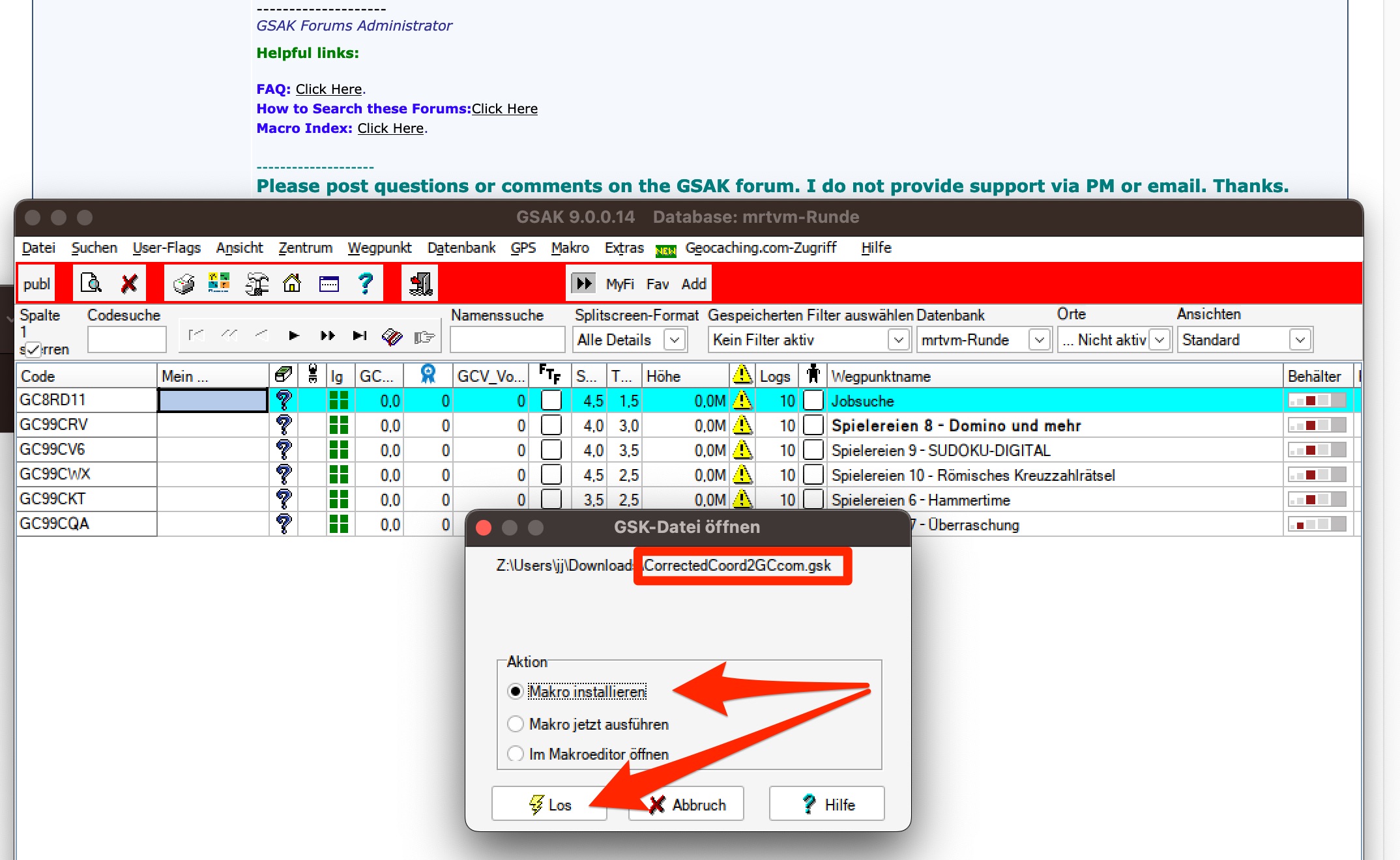
Task: Toggle the FTF checkbox in the GC99CRV row
Action: 551,425
